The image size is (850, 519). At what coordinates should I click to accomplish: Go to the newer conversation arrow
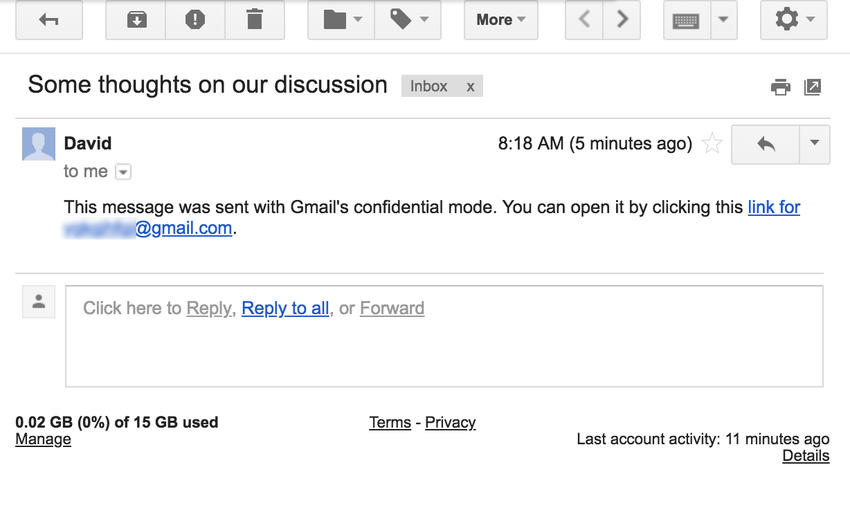[x=586, y=20]
